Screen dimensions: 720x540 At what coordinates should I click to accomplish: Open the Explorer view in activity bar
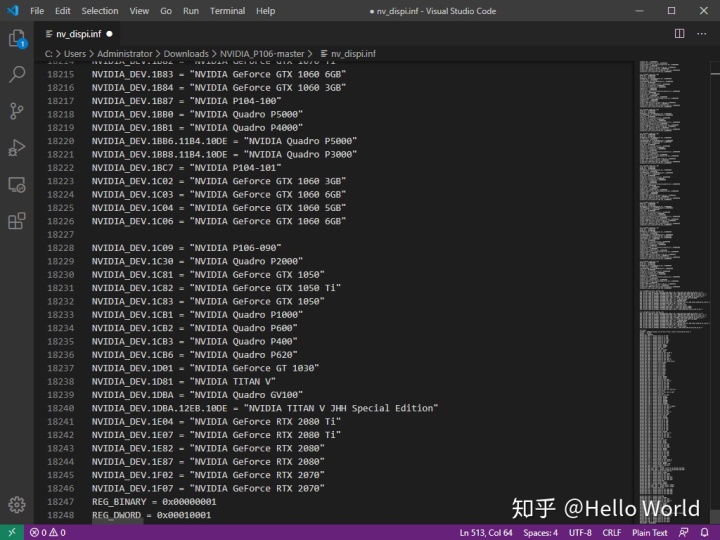[x=17, y=38]
